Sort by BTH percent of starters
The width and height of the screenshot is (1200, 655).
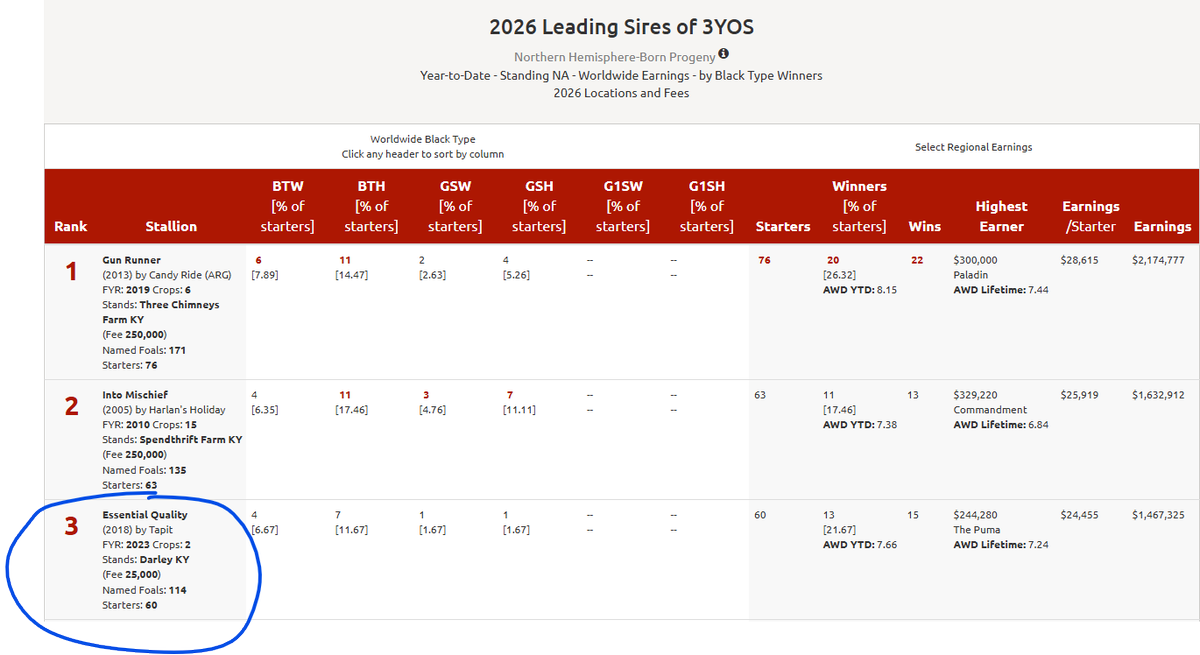(x=371, y=206)
